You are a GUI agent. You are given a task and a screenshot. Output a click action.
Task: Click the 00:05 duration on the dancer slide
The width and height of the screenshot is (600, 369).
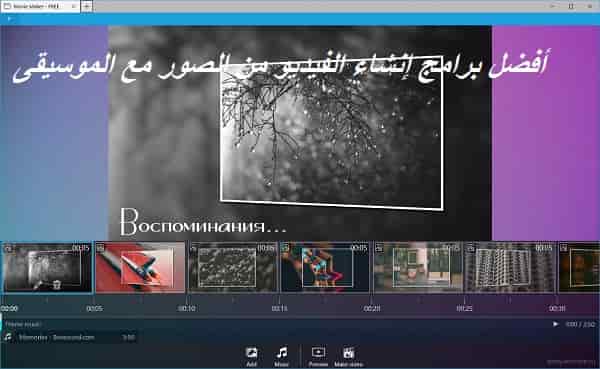click(359, 248)
